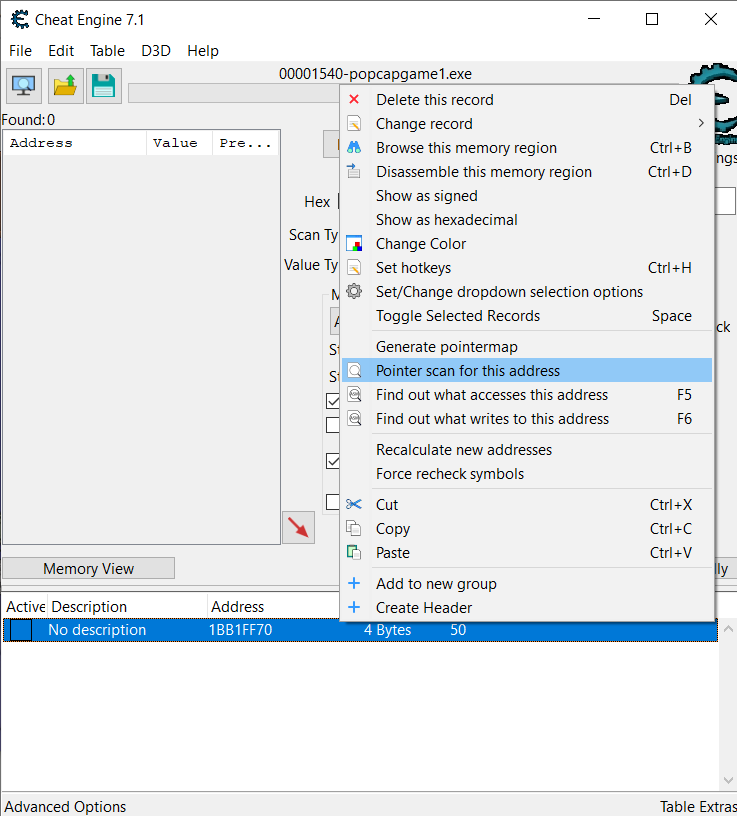Click the red X Delete record icon

[x=354, y=99]
